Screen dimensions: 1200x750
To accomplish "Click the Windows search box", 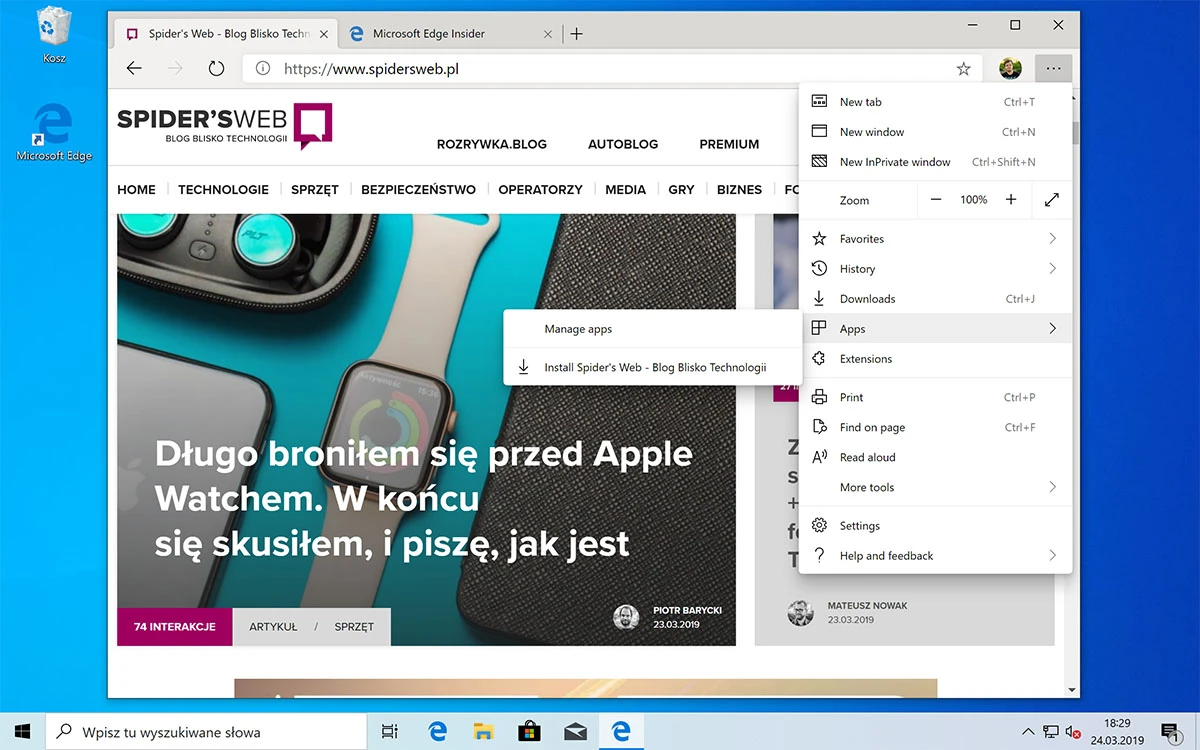I will coord(207,732).
